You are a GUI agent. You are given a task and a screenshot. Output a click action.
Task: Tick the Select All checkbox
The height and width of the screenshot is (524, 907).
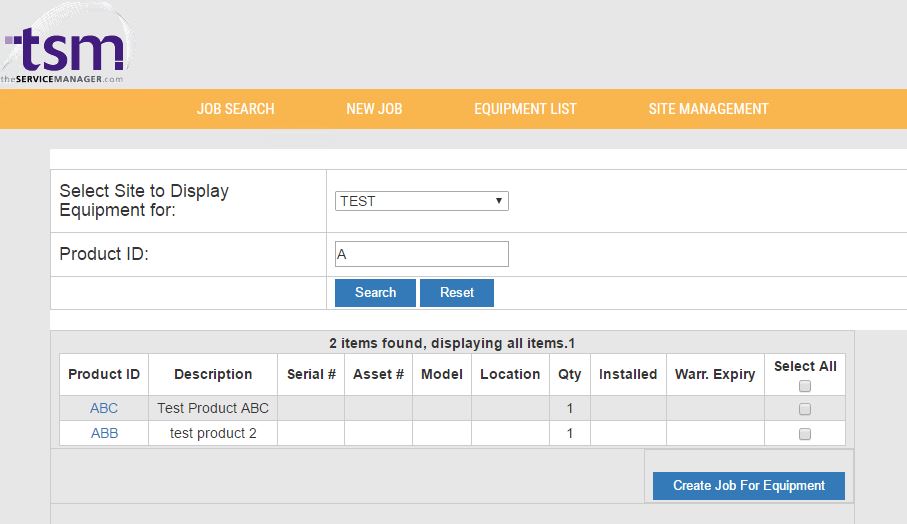(805, 386)
